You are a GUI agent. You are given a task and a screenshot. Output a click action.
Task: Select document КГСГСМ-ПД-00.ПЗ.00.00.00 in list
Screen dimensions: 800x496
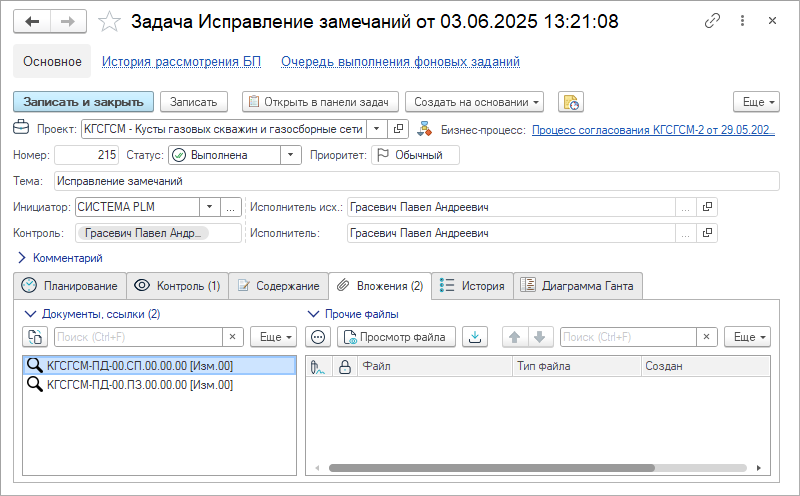pyautogui.click(x=139, y=384)
